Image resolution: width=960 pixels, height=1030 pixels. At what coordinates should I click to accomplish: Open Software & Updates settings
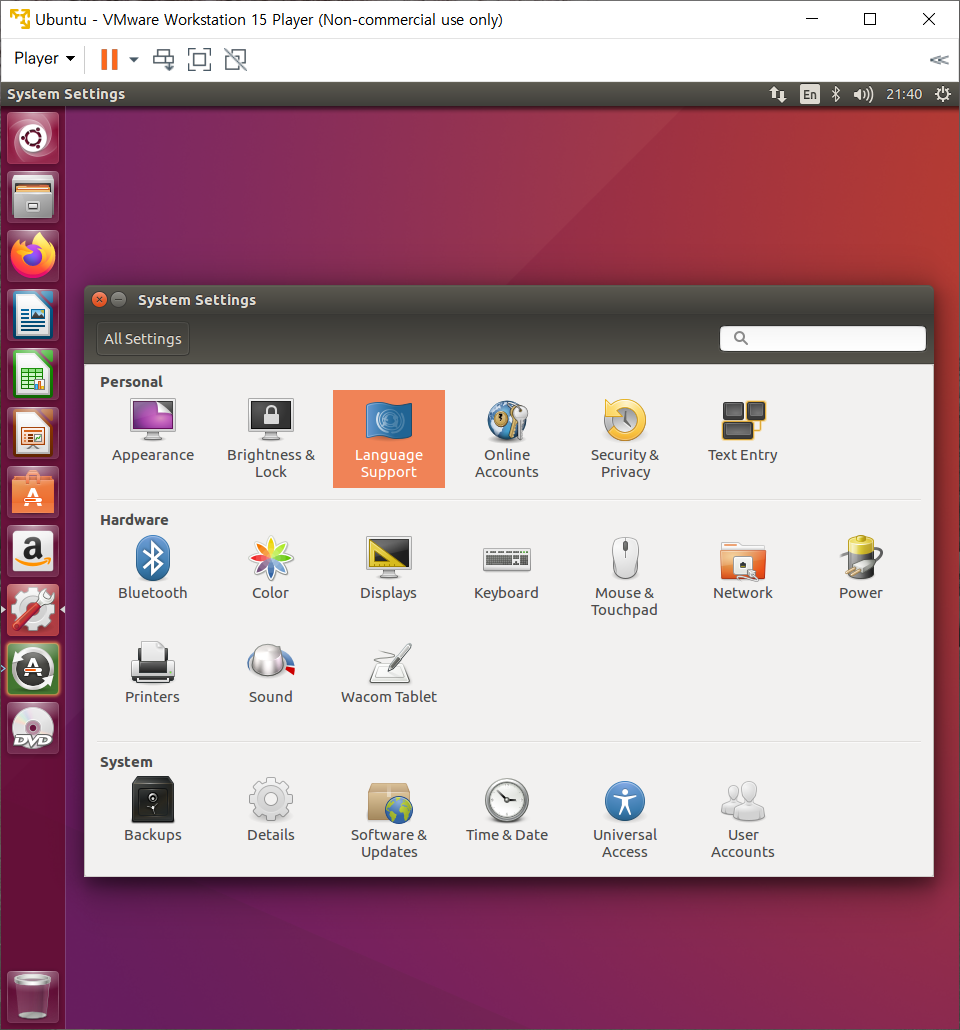tap(388, 818)
